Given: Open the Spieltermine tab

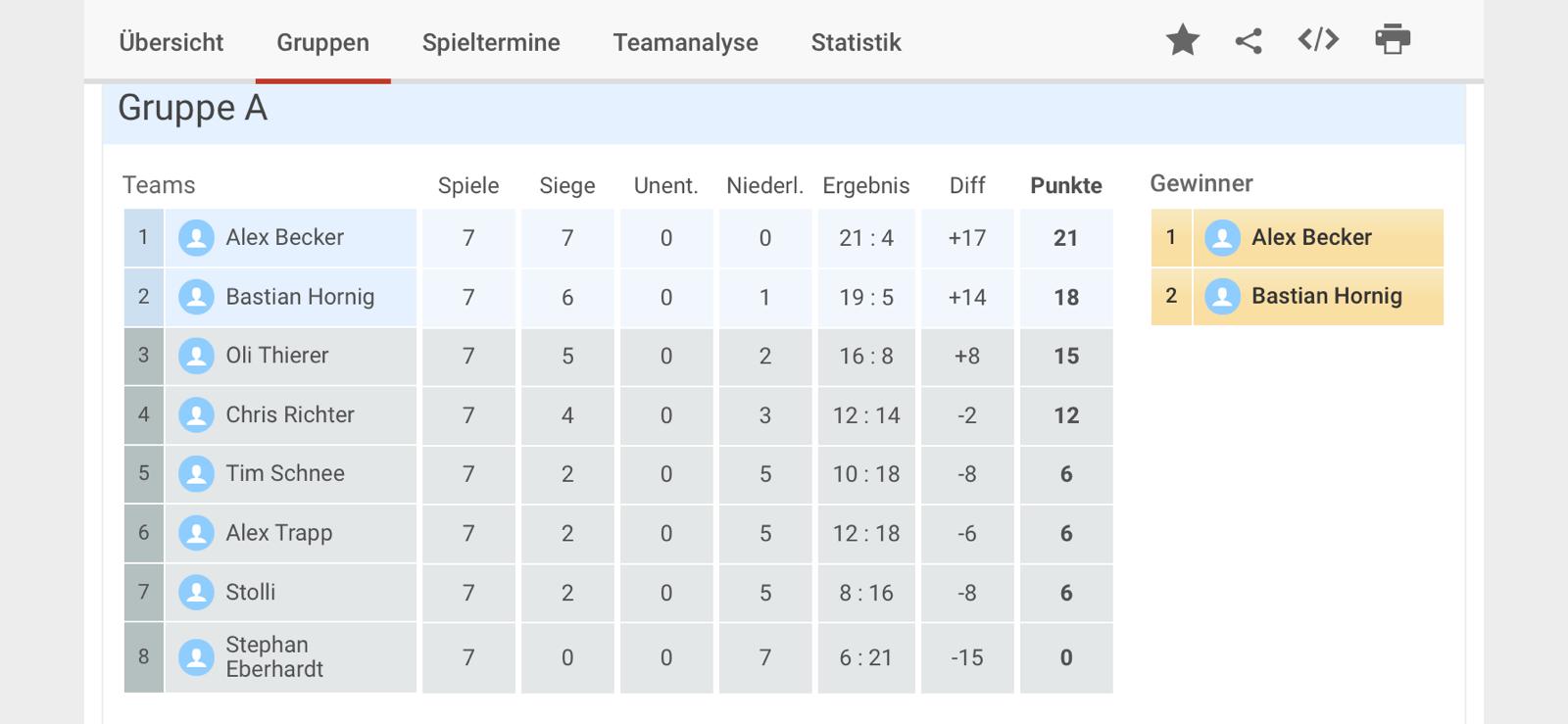Looking at the screenshot, I should 491,42.
